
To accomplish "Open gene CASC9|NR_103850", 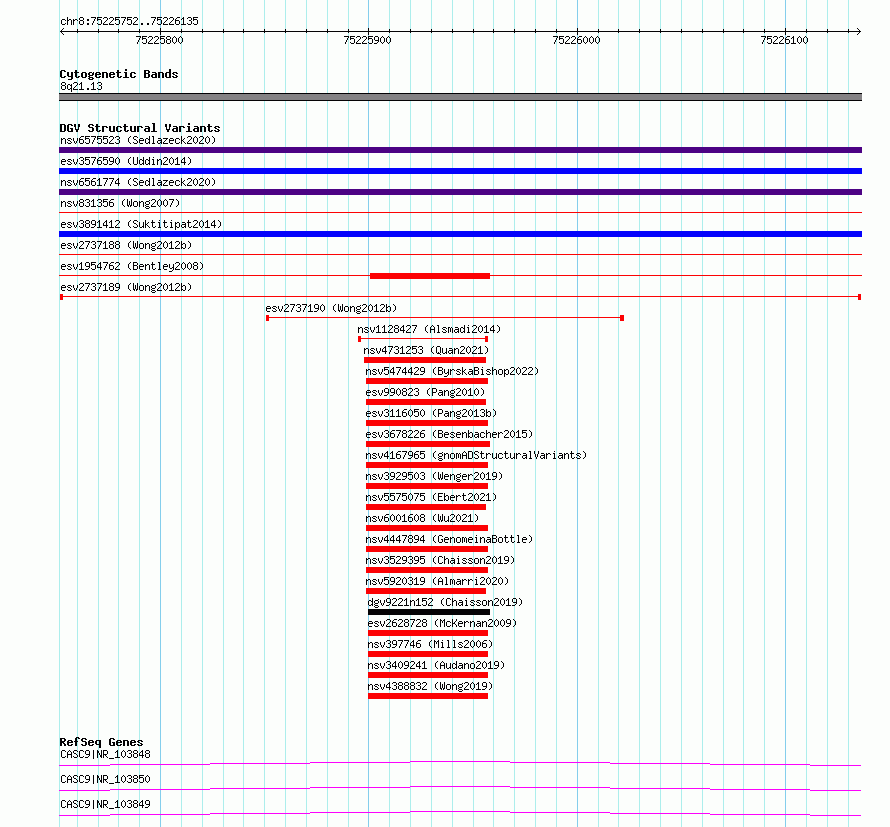I will pos(105,779).
